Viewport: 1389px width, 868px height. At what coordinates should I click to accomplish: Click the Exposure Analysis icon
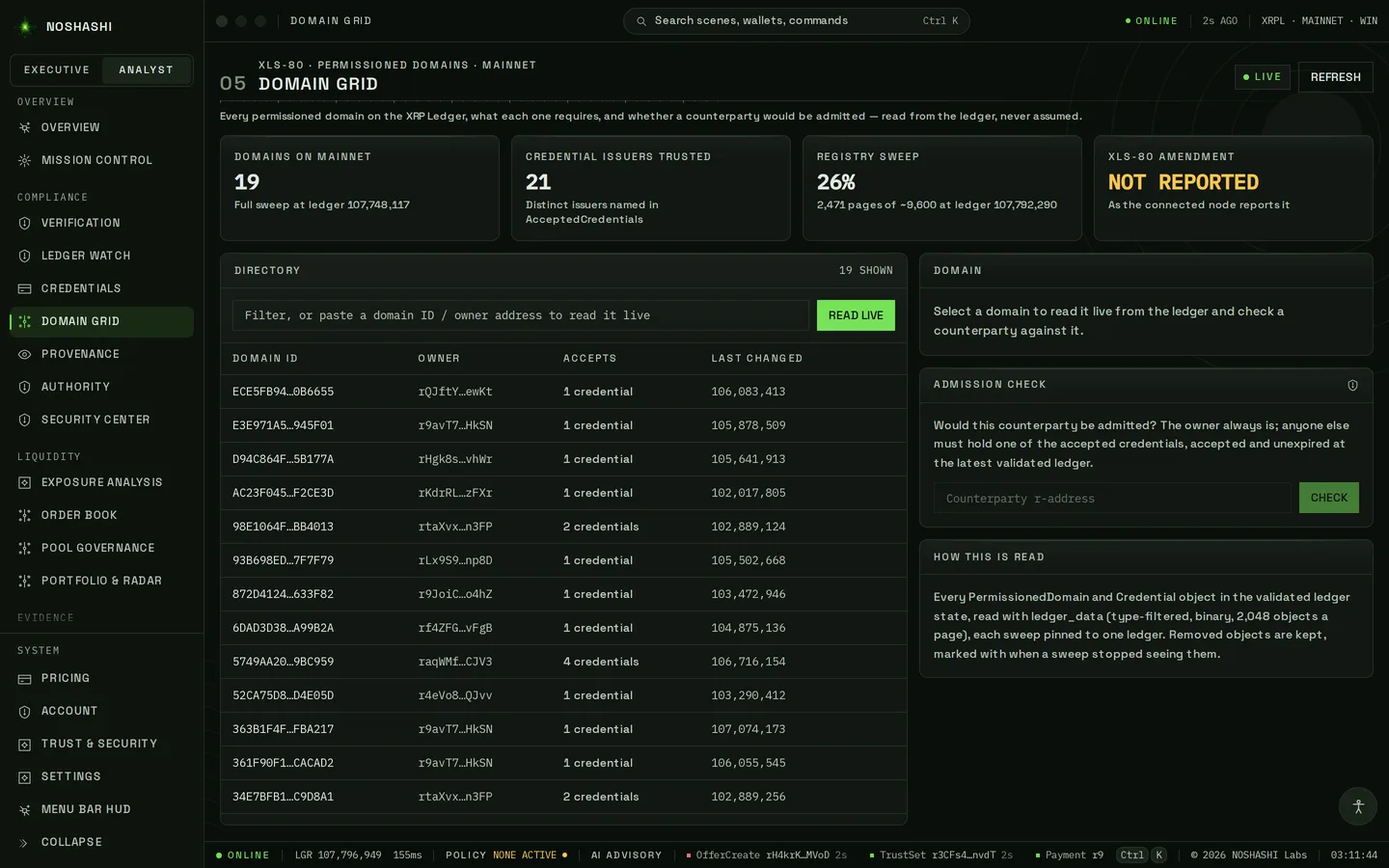[25, 482]
